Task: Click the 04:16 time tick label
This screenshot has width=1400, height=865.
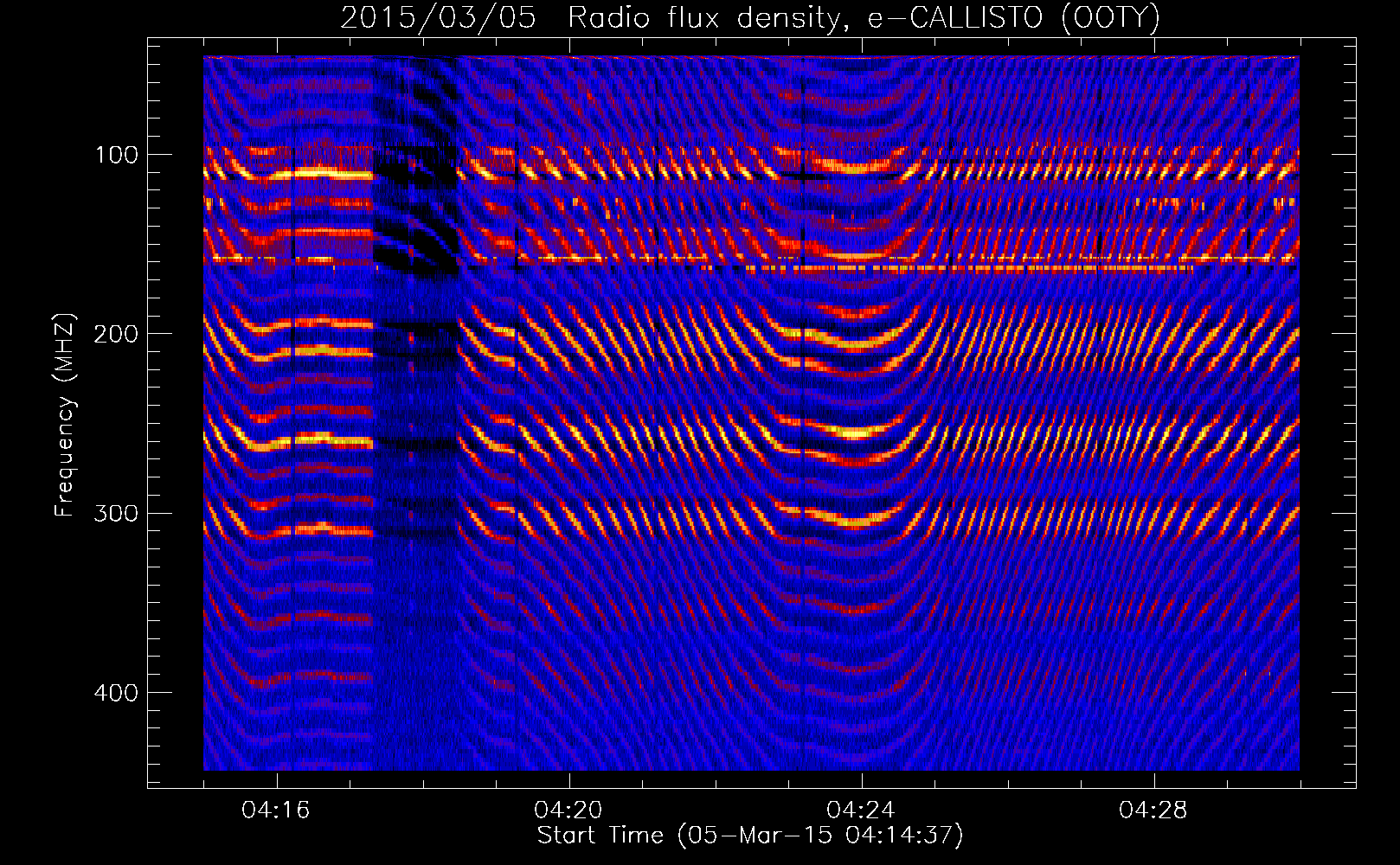Action: [276, 811]
